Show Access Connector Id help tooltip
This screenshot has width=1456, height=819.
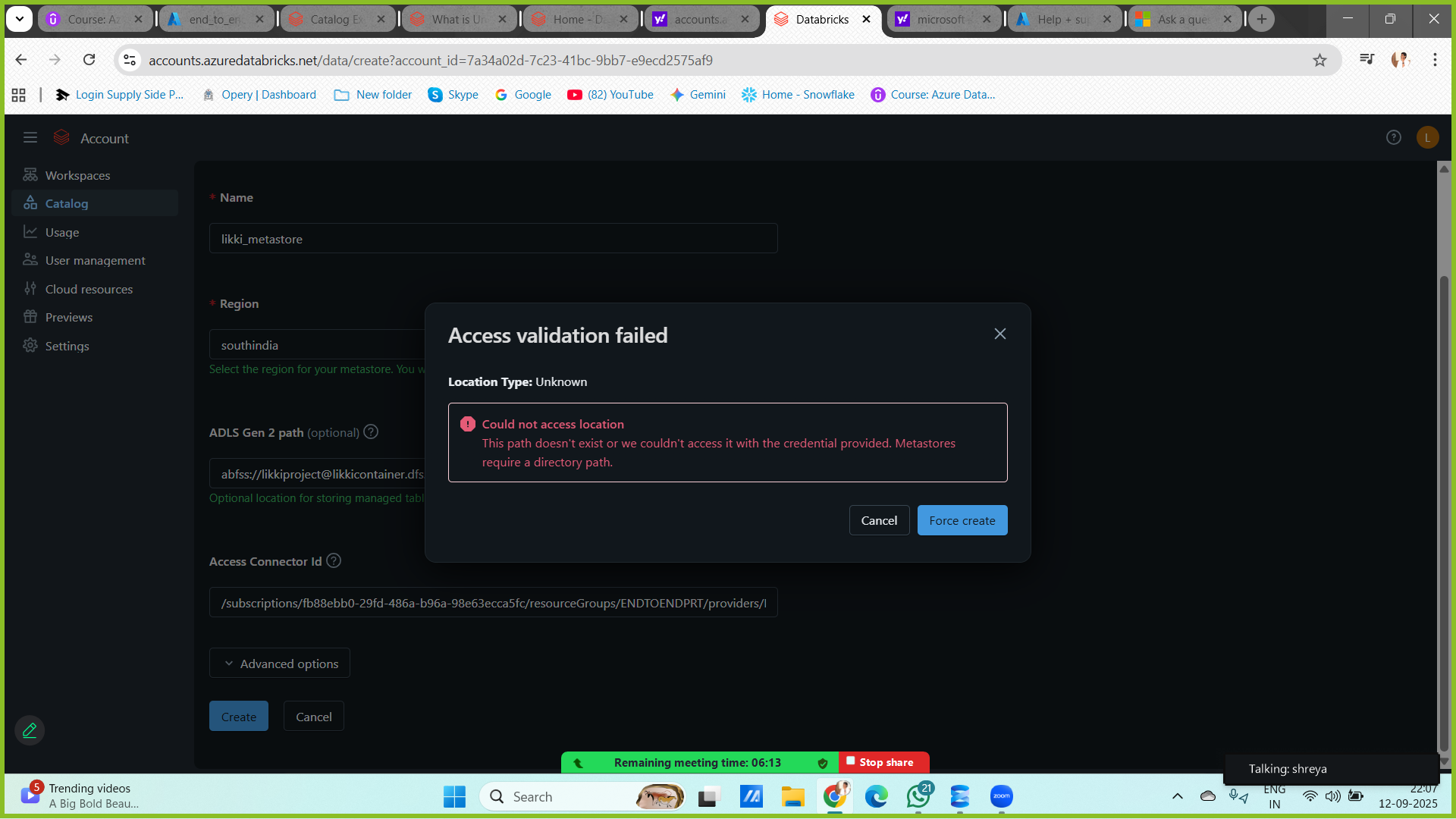coord(334,560)
